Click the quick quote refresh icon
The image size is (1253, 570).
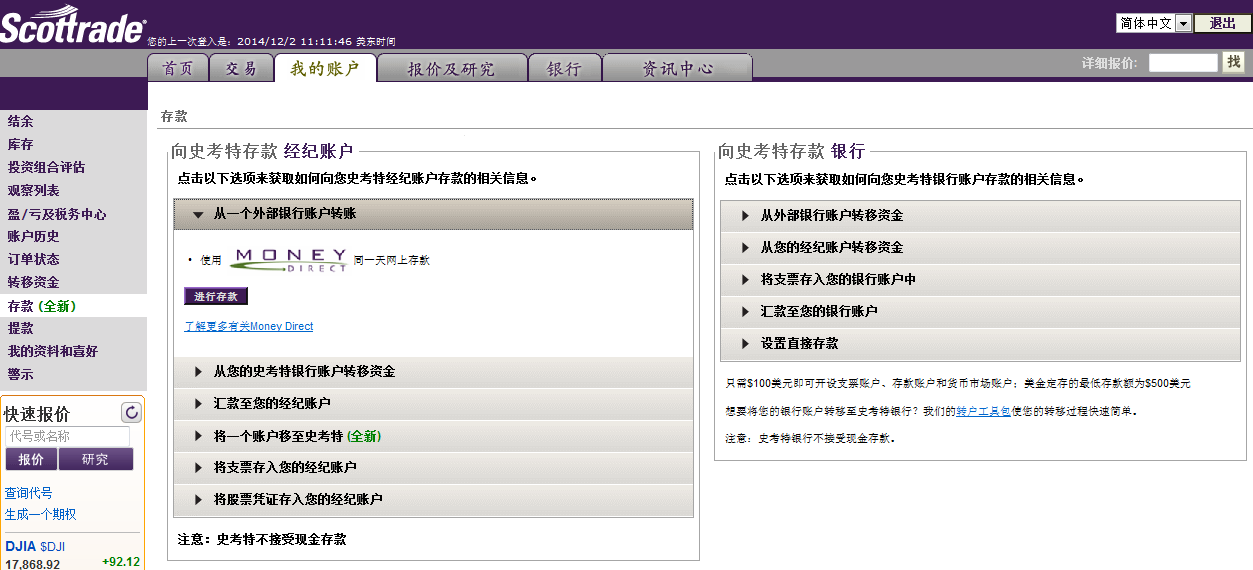click(x=131, y=412)
